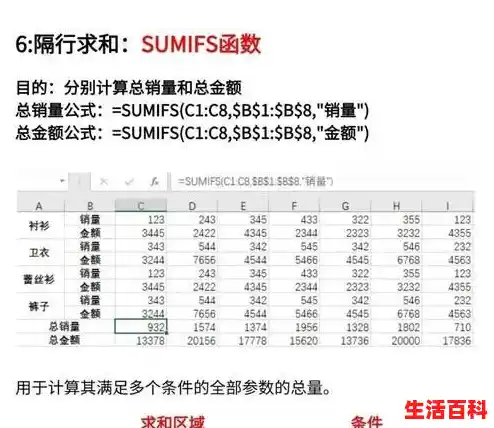Click 裤子 销量 value 545 in column F
Viewport: 494px width, 428px height.
pos(294,300)
